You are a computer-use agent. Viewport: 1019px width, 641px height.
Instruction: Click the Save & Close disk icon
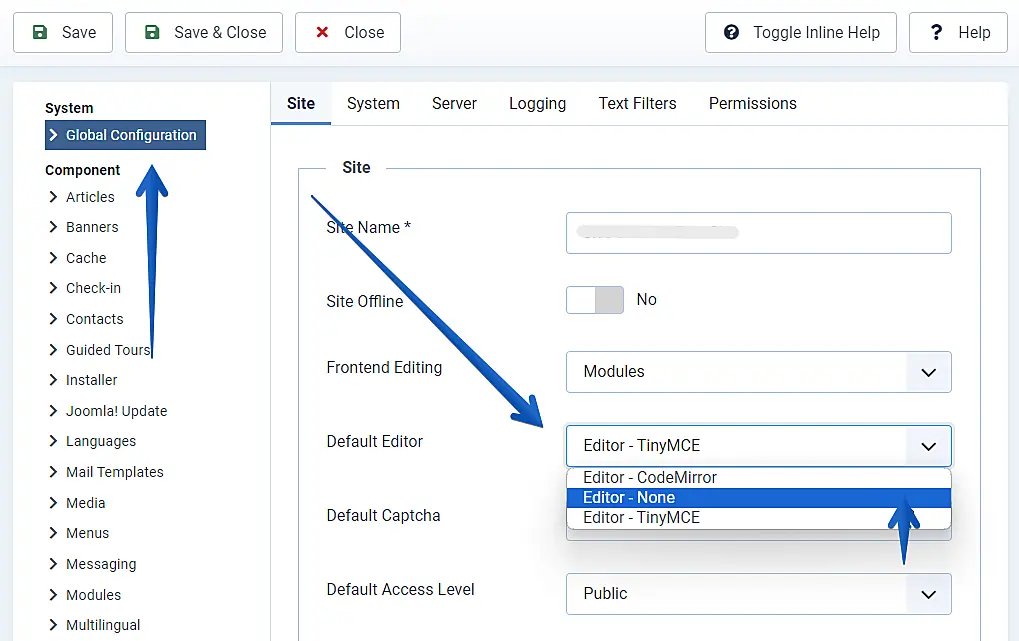(152, 33)
